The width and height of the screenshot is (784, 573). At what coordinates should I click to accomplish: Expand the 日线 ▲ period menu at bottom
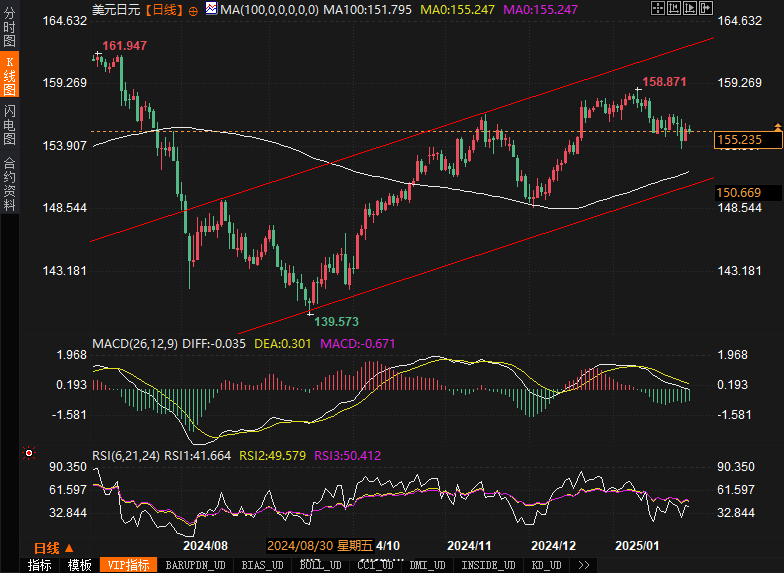click(x=54, y=548)
